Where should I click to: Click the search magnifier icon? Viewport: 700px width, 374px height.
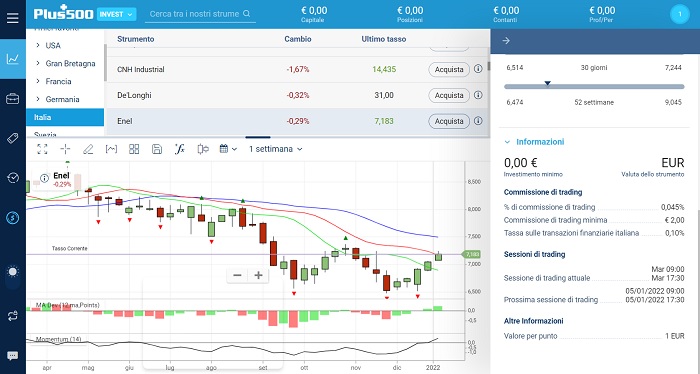(246, 14)
